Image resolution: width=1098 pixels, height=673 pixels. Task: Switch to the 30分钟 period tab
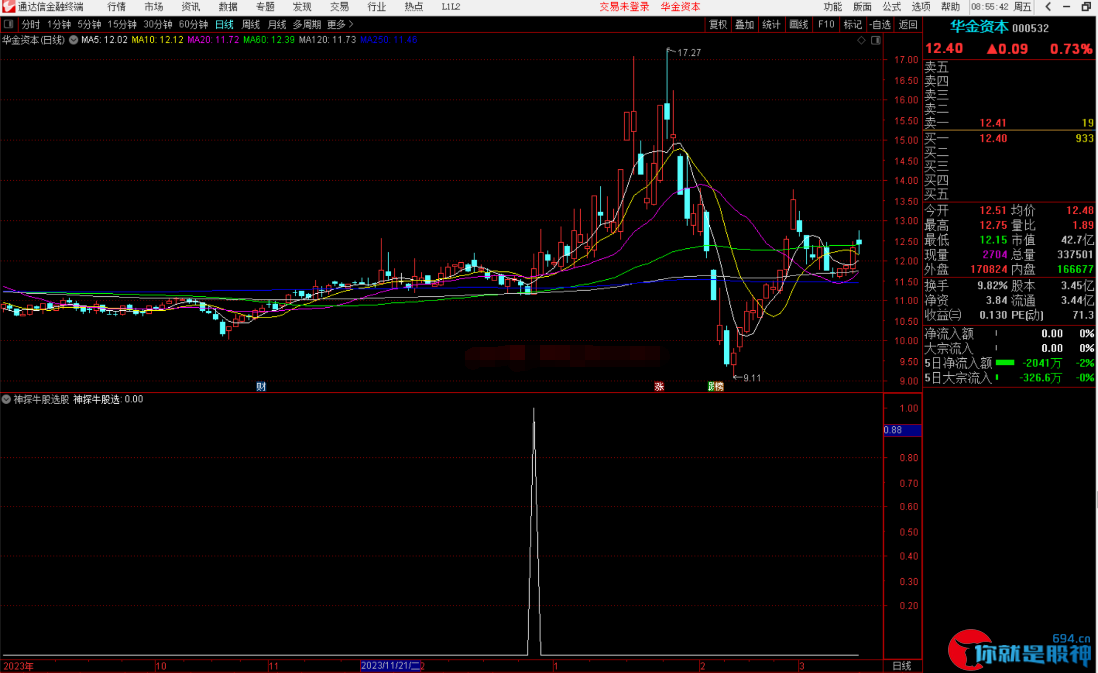158,25
